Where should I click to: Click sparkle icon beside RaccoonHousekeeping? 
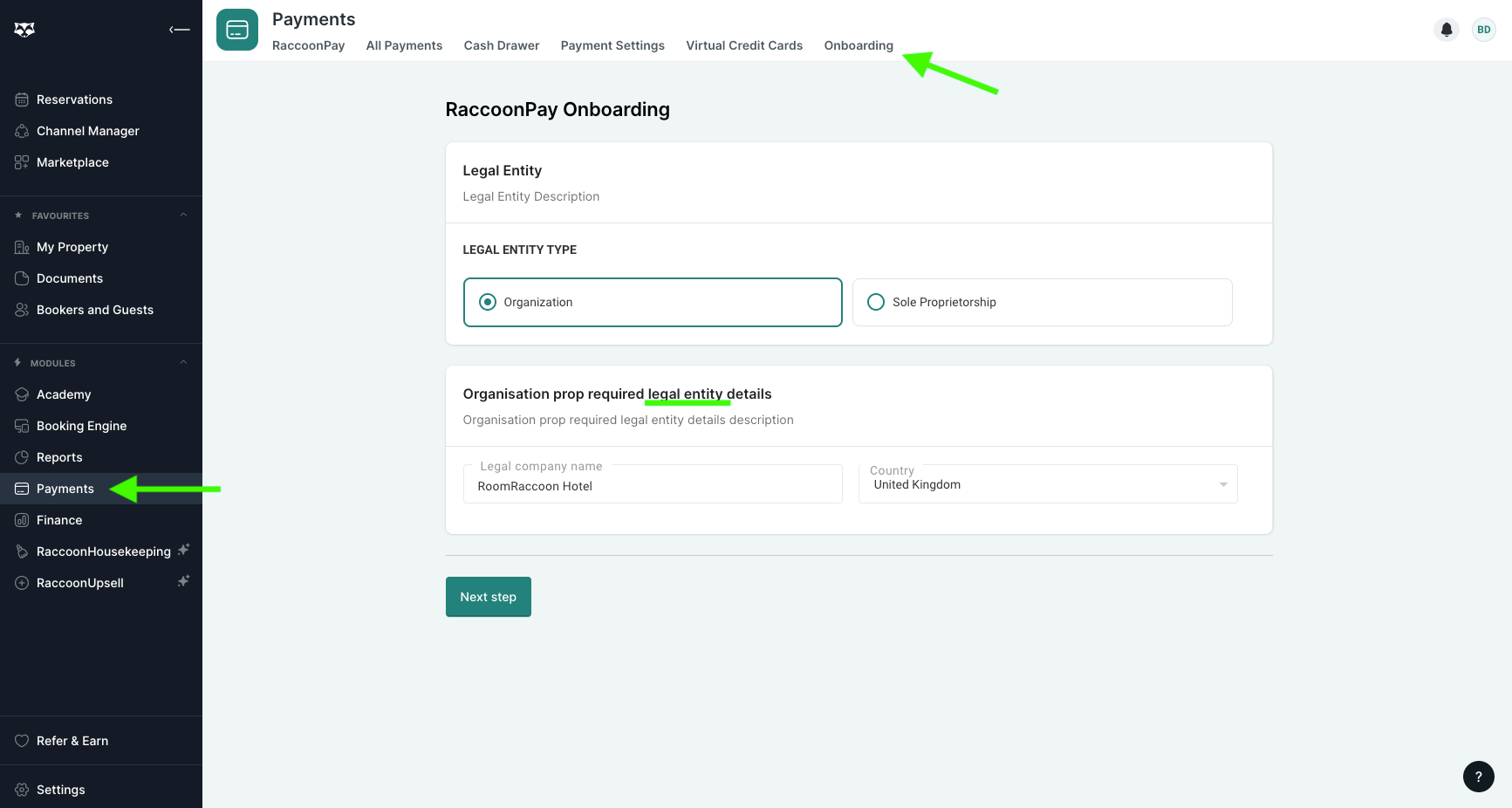(x=183, y=550)
